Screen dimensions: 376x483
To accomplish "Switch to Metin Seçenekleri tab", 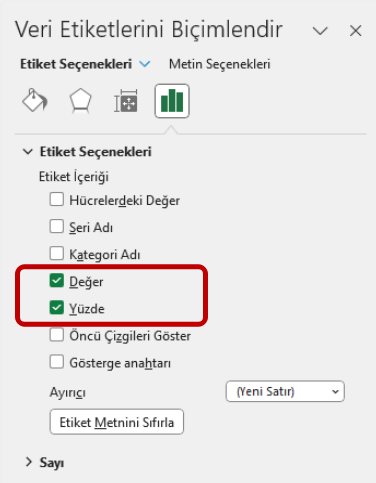I will (219, 64).
